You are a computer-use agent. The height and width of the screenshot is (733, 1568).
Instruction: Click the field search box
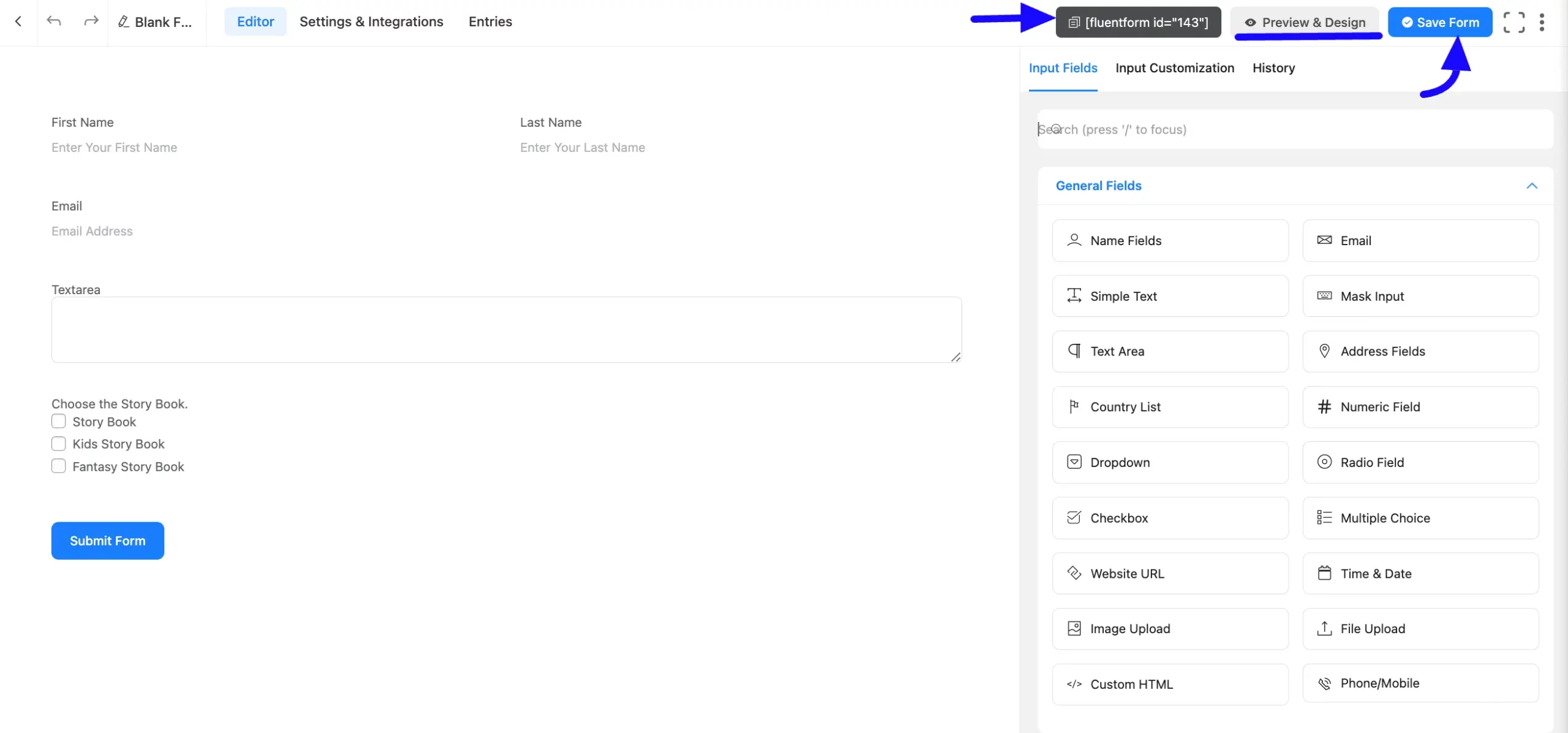(x=1295, y=129)
